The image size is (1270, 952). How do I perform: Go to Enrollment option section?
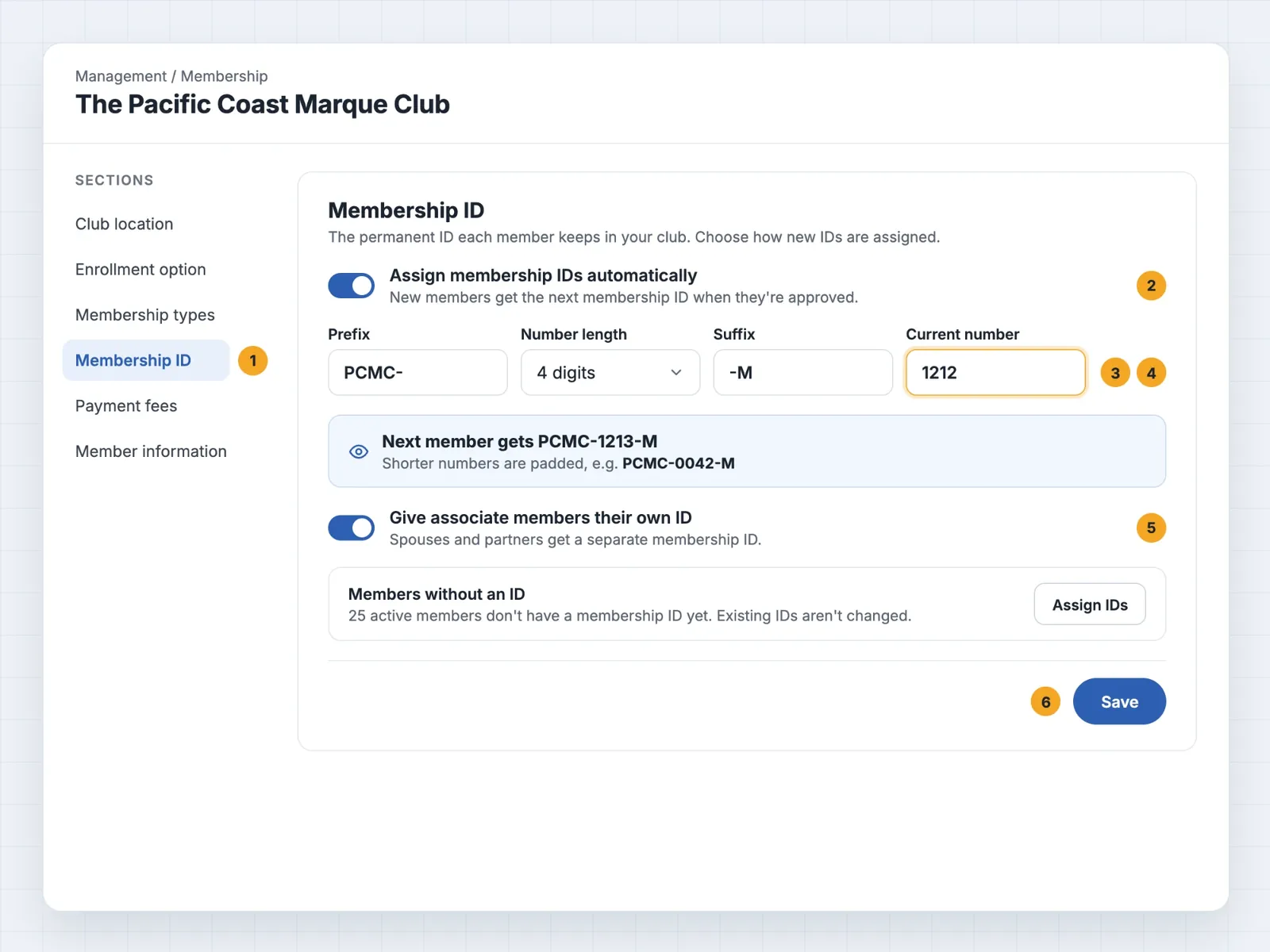coord(140,270)
